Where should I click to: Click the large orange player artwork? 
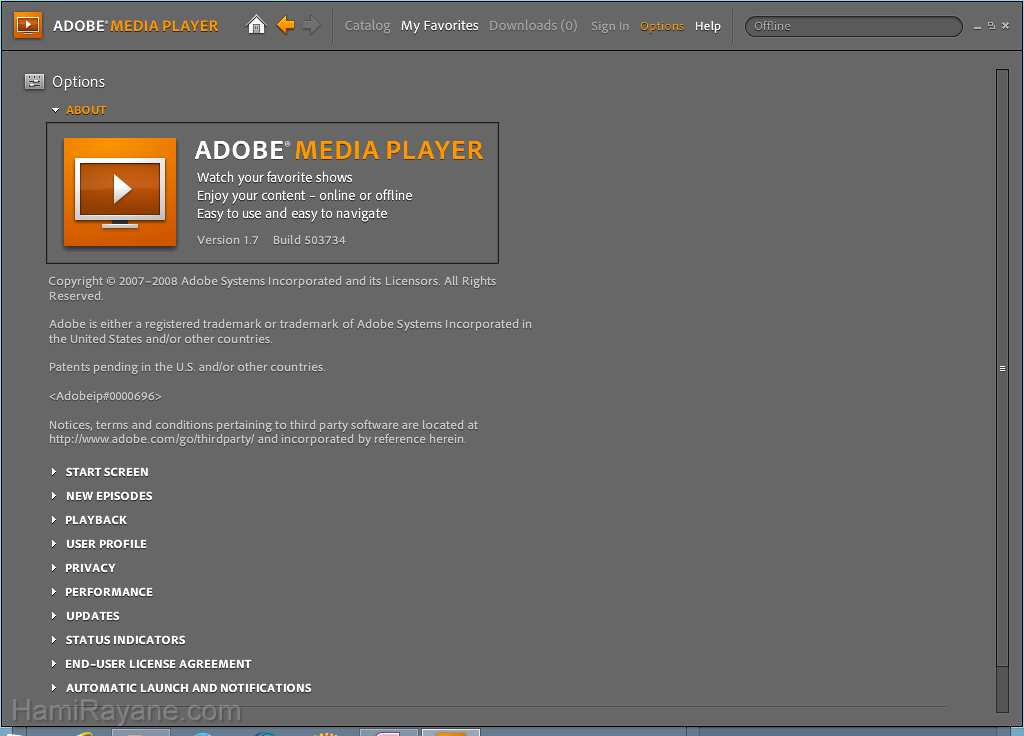120,192
